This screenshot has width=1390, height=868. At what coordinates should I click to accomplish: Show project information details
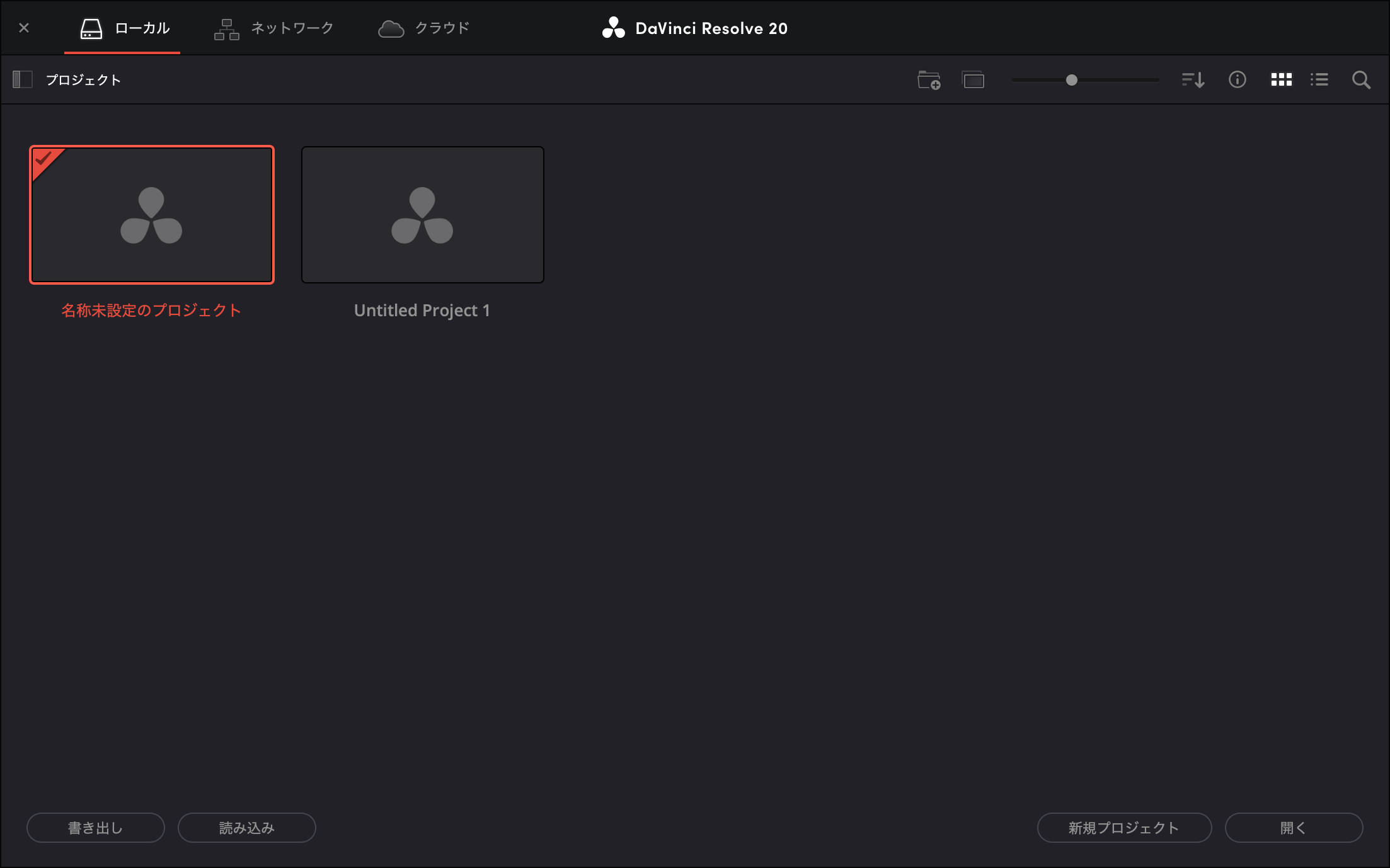click(x=1237, y=80)
